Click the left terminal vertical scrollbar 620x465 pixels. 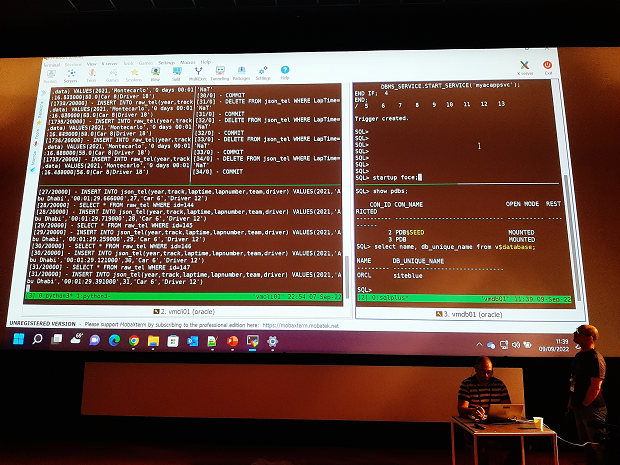coord(347,277)
